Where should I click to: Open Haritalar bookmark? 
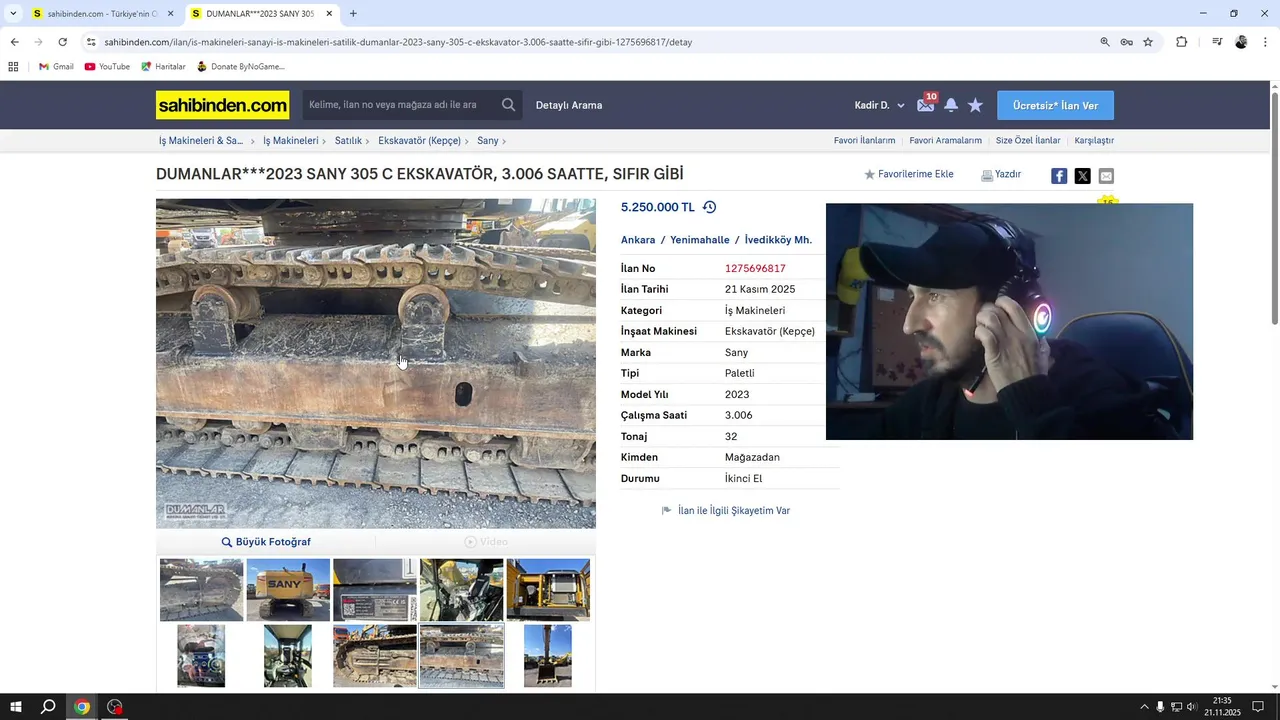coord(163,67)
